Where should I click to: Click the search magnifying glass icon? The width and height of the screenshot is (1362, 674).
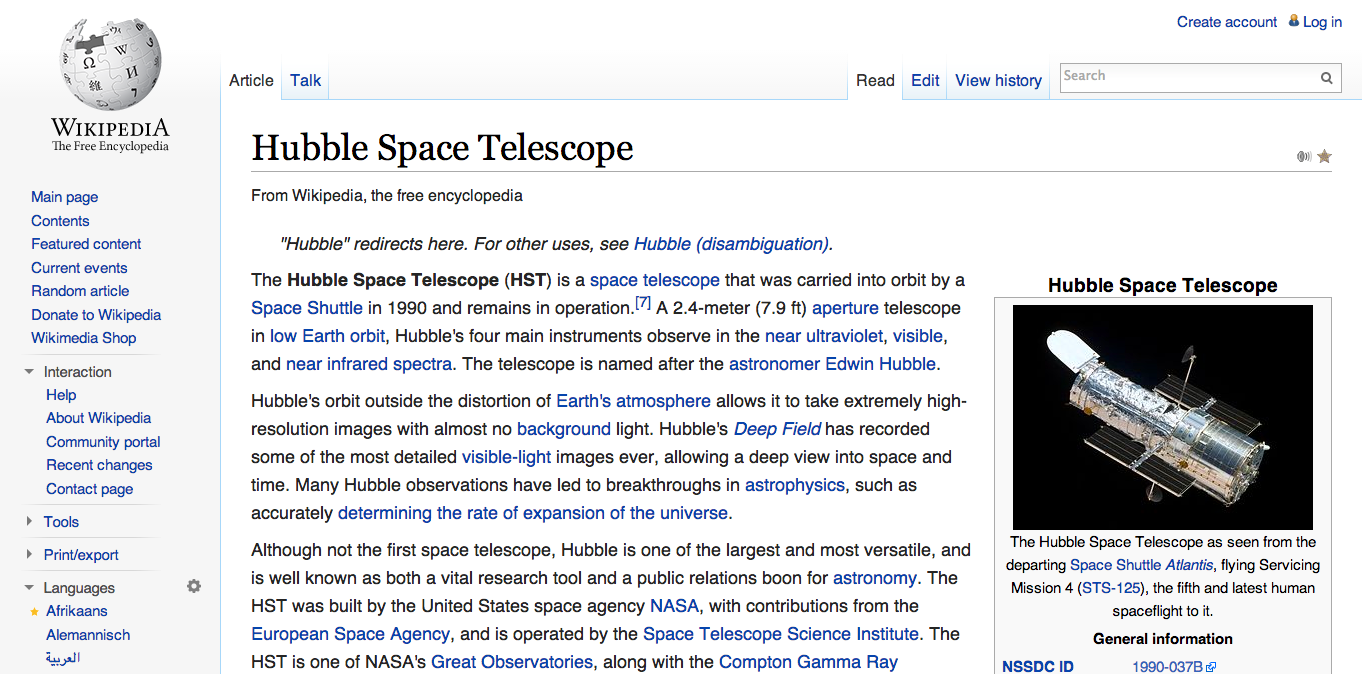click(x=1326, y=77)
